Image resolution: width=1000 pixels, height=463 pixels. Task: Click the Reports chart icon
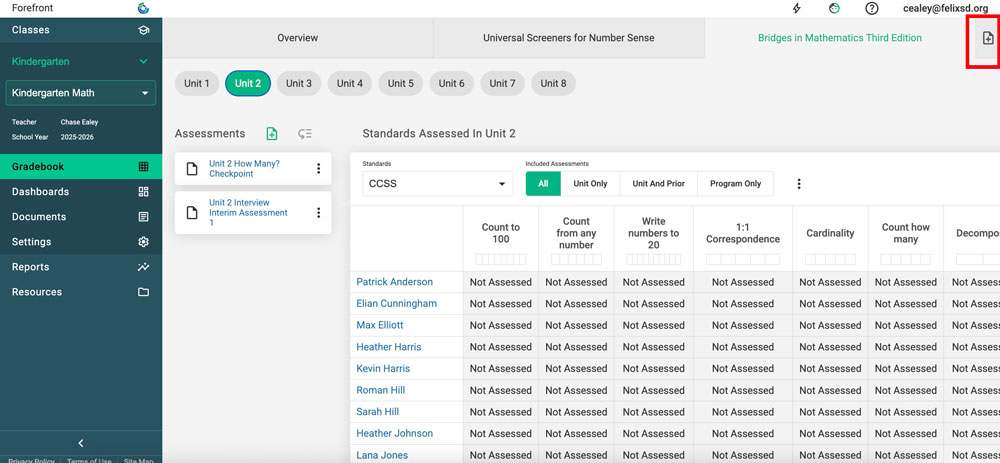coord(143,267)
